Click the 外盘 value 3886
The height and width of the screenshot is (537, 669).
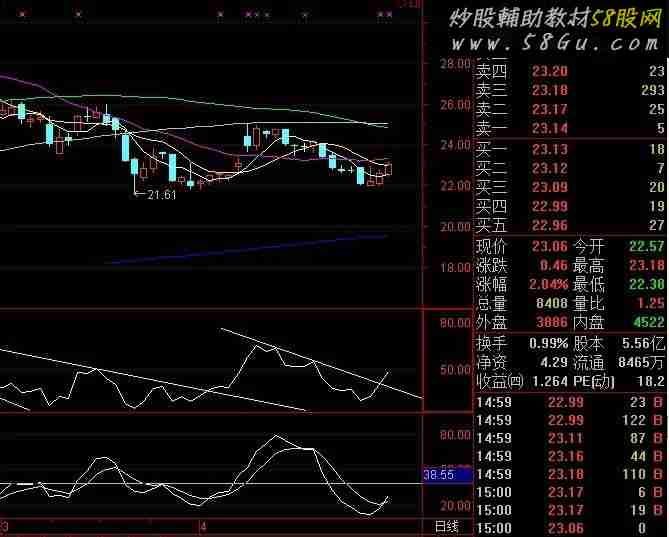[552, 322]
